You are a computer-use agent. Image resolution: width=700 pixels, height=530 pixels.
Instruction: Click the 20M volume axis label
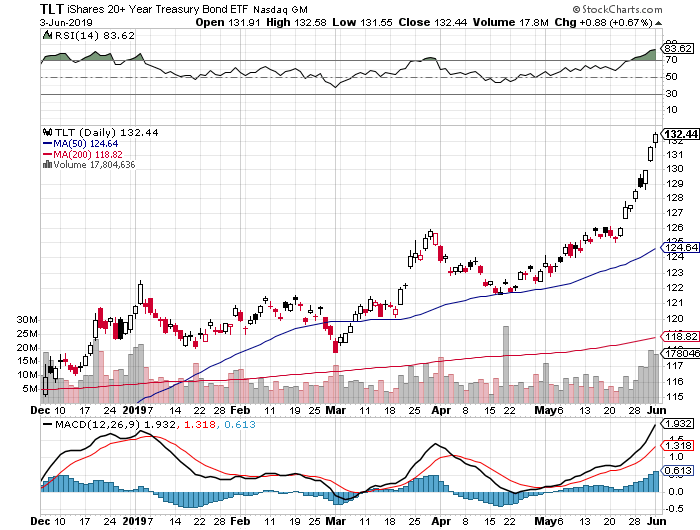pos(27,347)
